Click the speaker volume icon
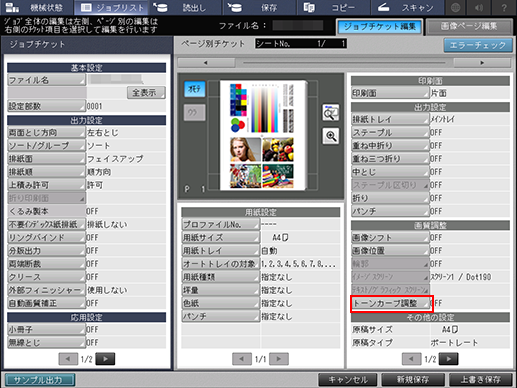517x388 pixels. pyautogui.click(x=479, y=7)
